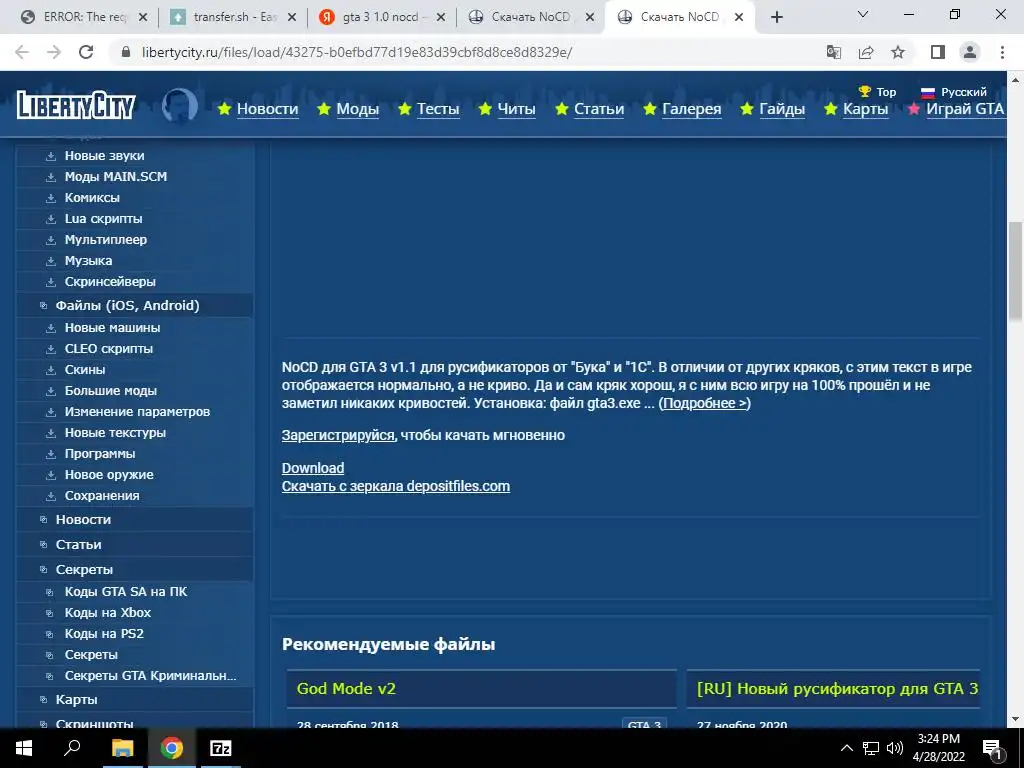Click the Google Translate icon in address bar

coord(834,52)
